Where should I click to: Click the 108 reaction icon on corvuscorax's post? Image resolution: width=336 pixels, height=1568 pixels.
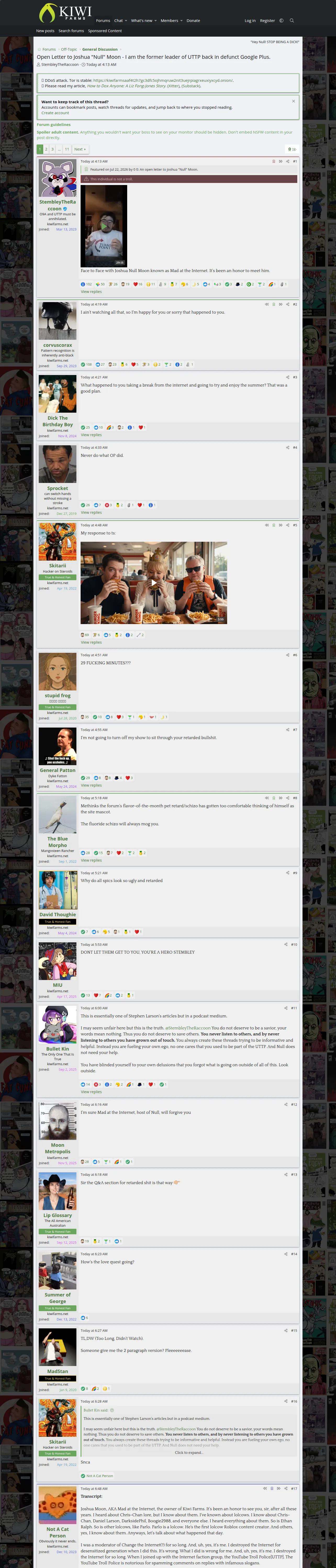pos(83,365)
